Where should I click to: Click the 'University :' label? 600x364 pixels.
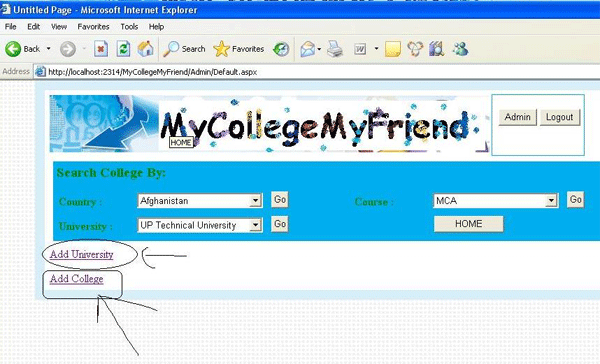click(x=86, y=226)
